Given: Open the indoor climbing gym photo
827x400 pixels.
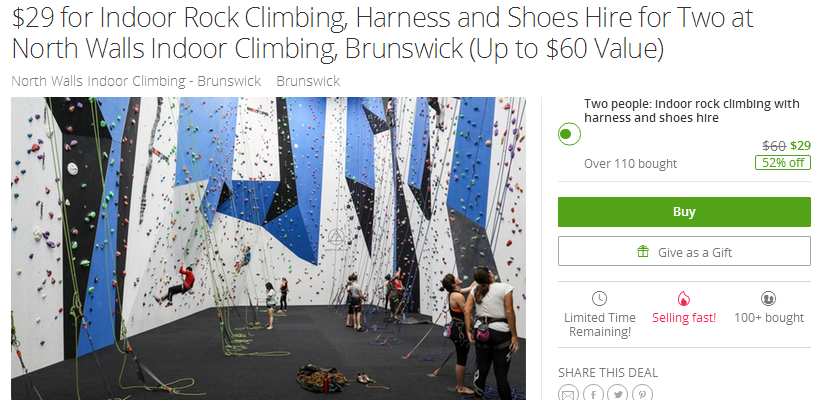Looking at the screenshot, I should pos(268,248).
